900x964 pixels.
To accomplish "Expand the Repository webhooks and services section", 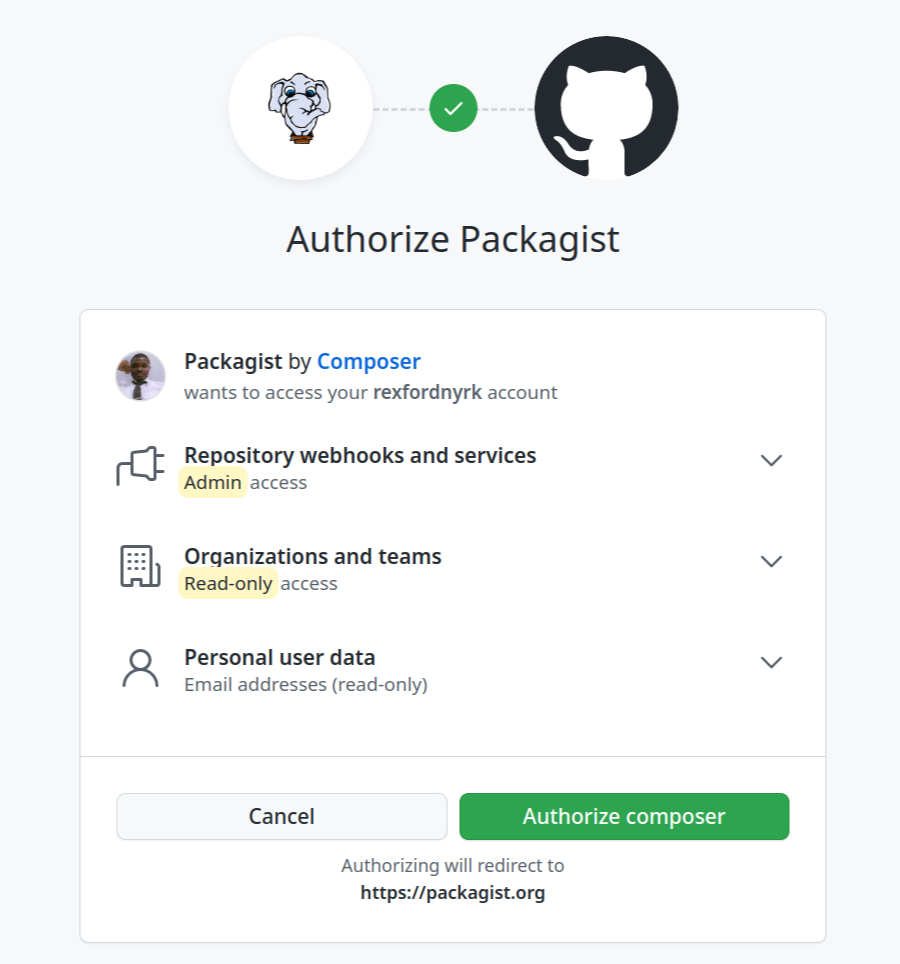I will click(x=771, y=460).
